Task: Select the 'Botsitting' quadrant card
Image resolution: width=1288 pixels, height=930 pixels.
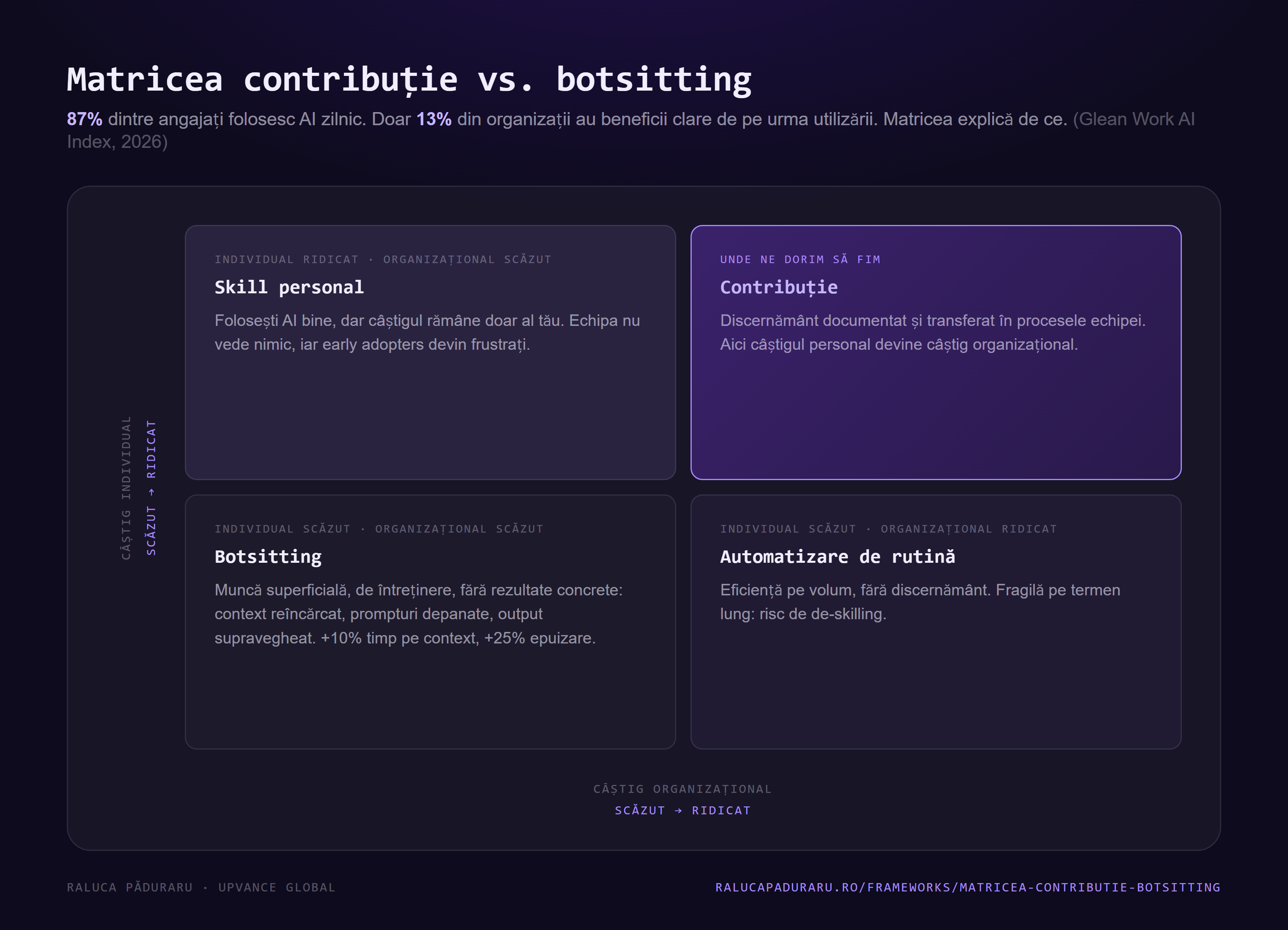Action: point(431,622)
